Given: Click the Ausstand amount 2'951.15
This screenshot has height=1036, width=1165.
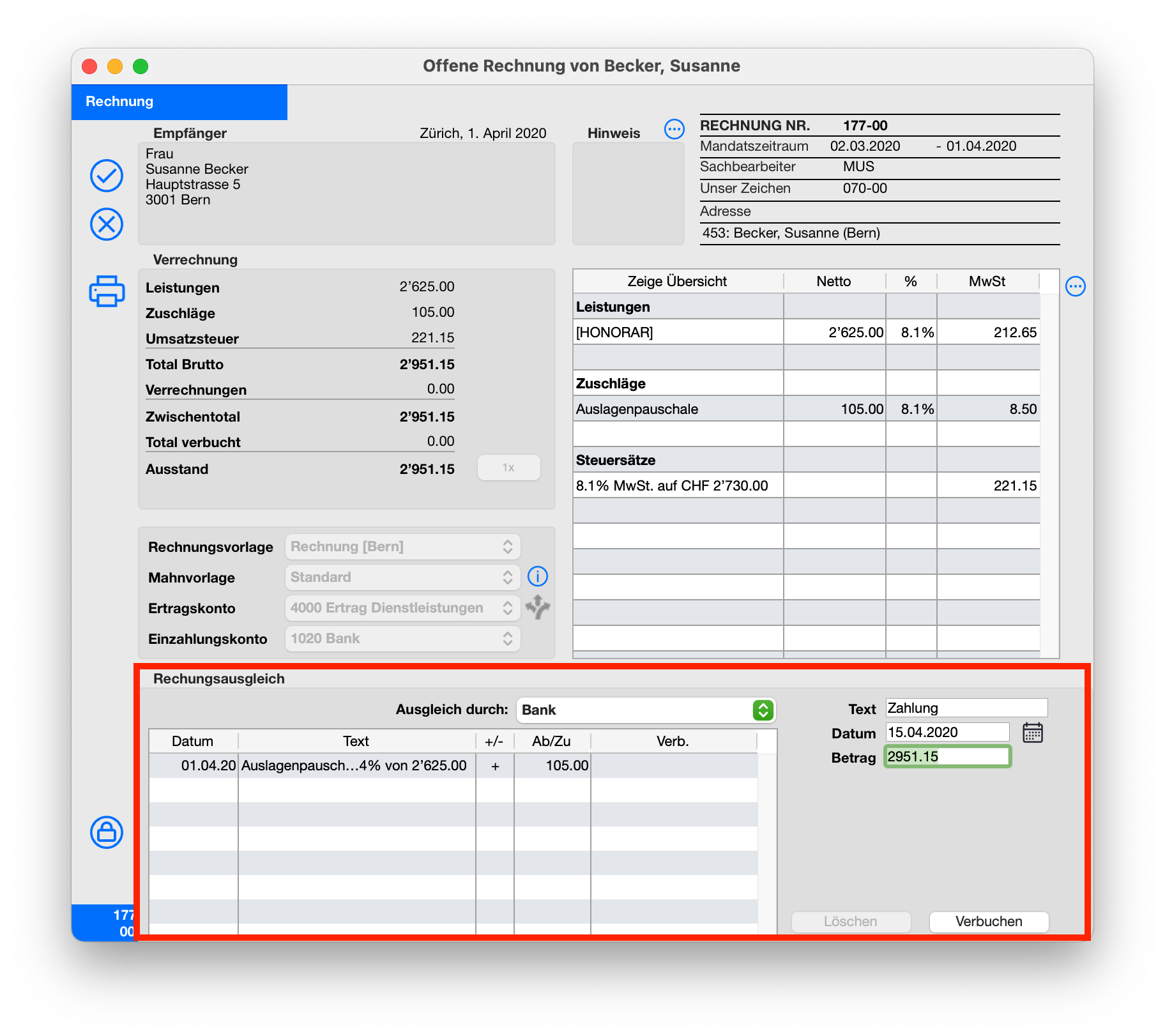Looking at the screenshot, I should point(427,469).
